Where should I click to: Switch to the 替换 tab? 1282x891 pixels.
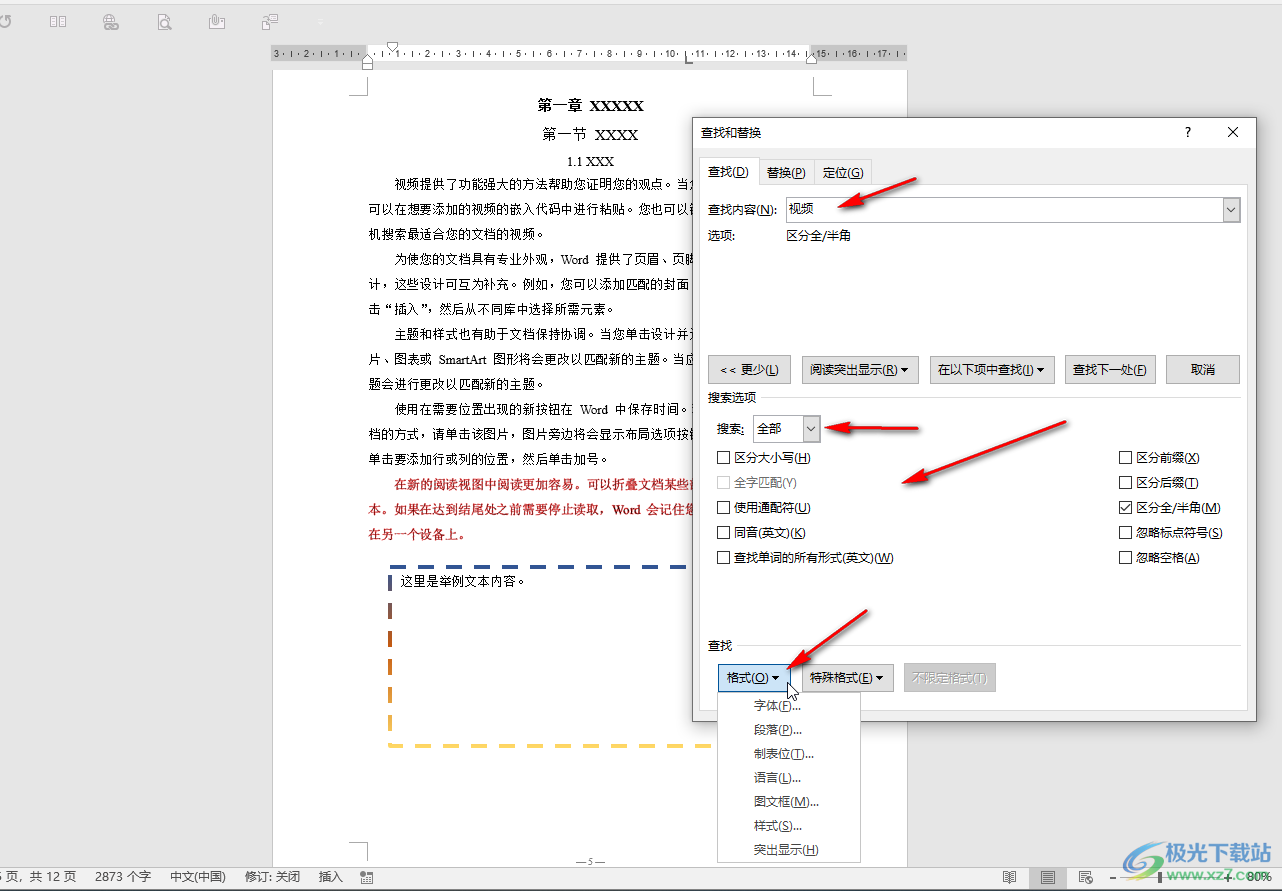click(x=787, y=172)
